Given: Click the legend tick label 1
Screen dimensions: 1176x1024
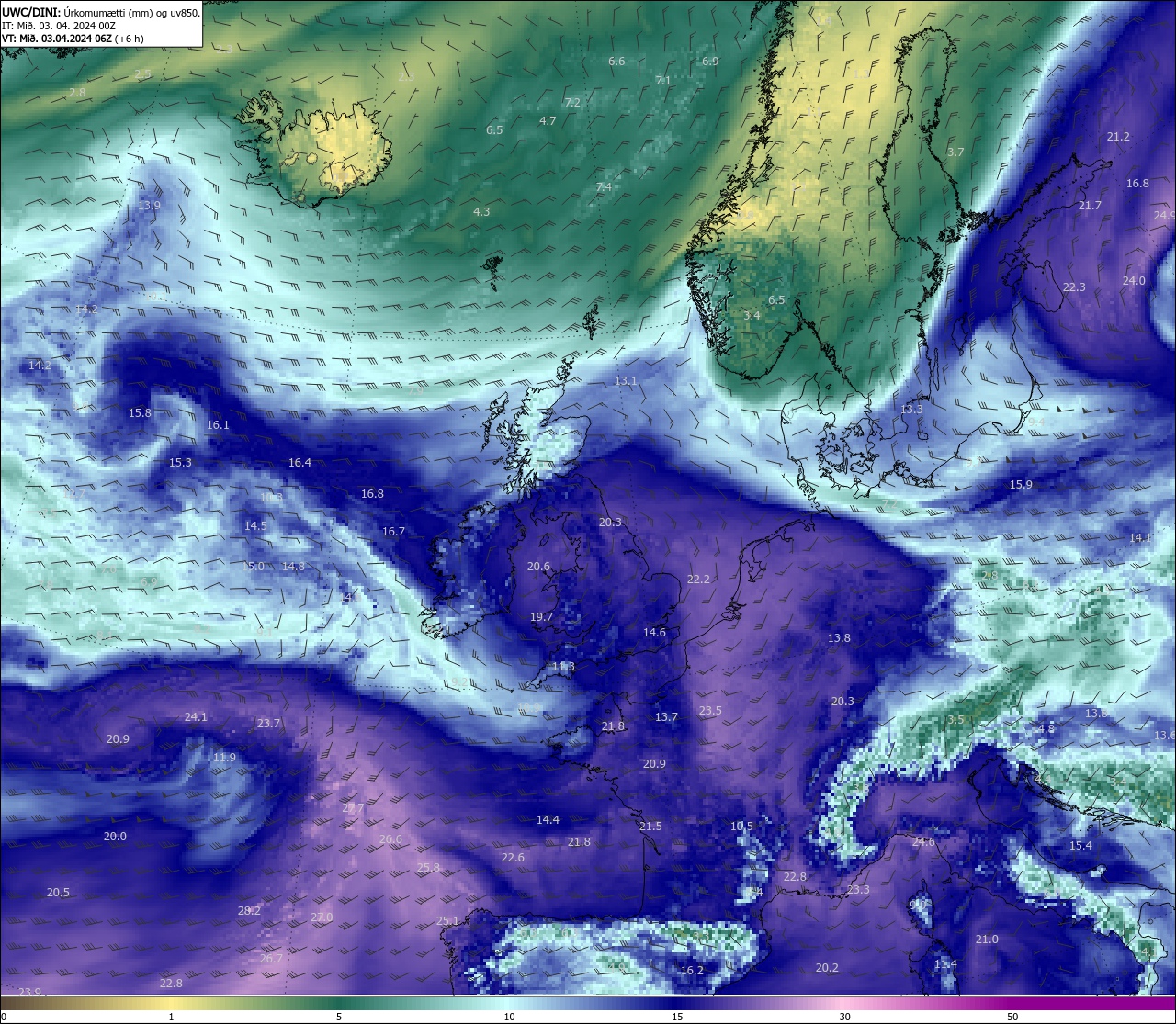Looking at the screenshot, I should (171, 1017).
